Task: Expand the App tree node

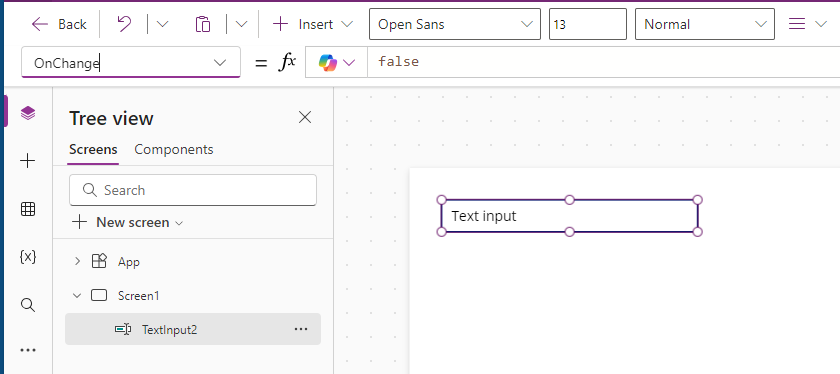Action: [77, 261]
